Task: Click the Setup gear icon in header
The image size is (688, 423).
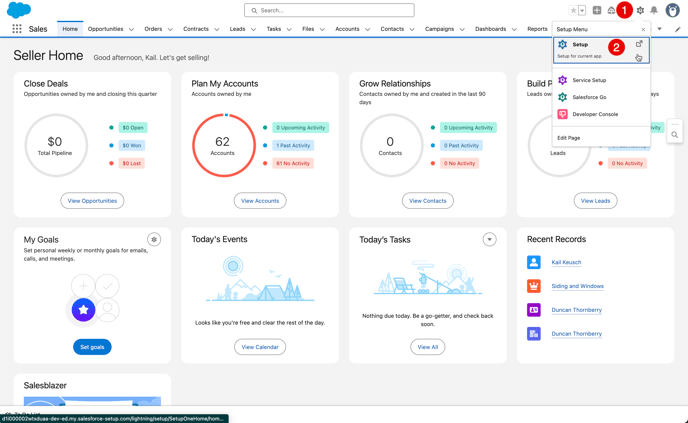Action: (641, 10)
